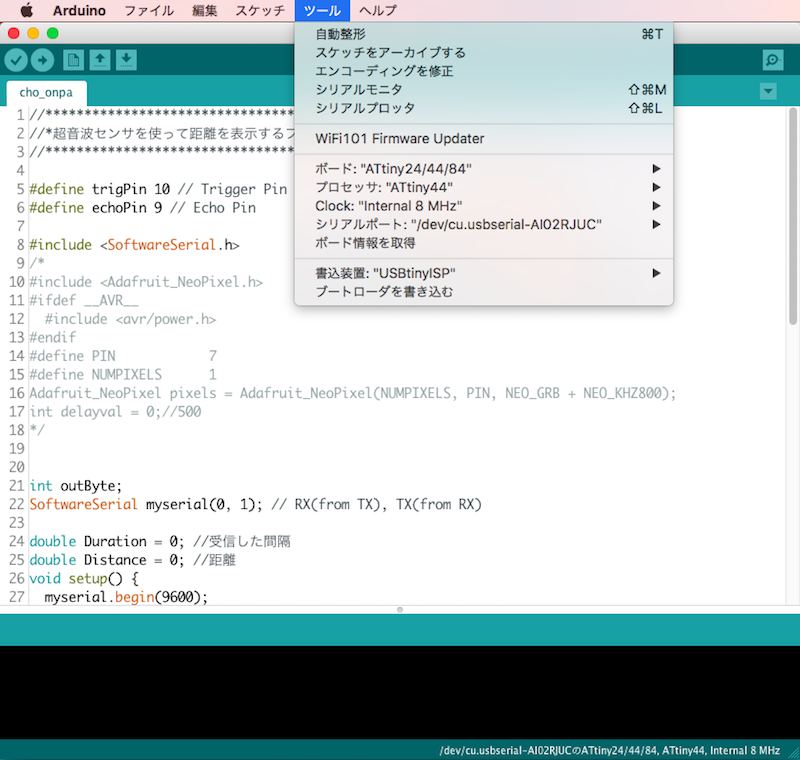Click the editor vertical scrollbar thumb
Screen dimensions: 800x760
(792, 216)
